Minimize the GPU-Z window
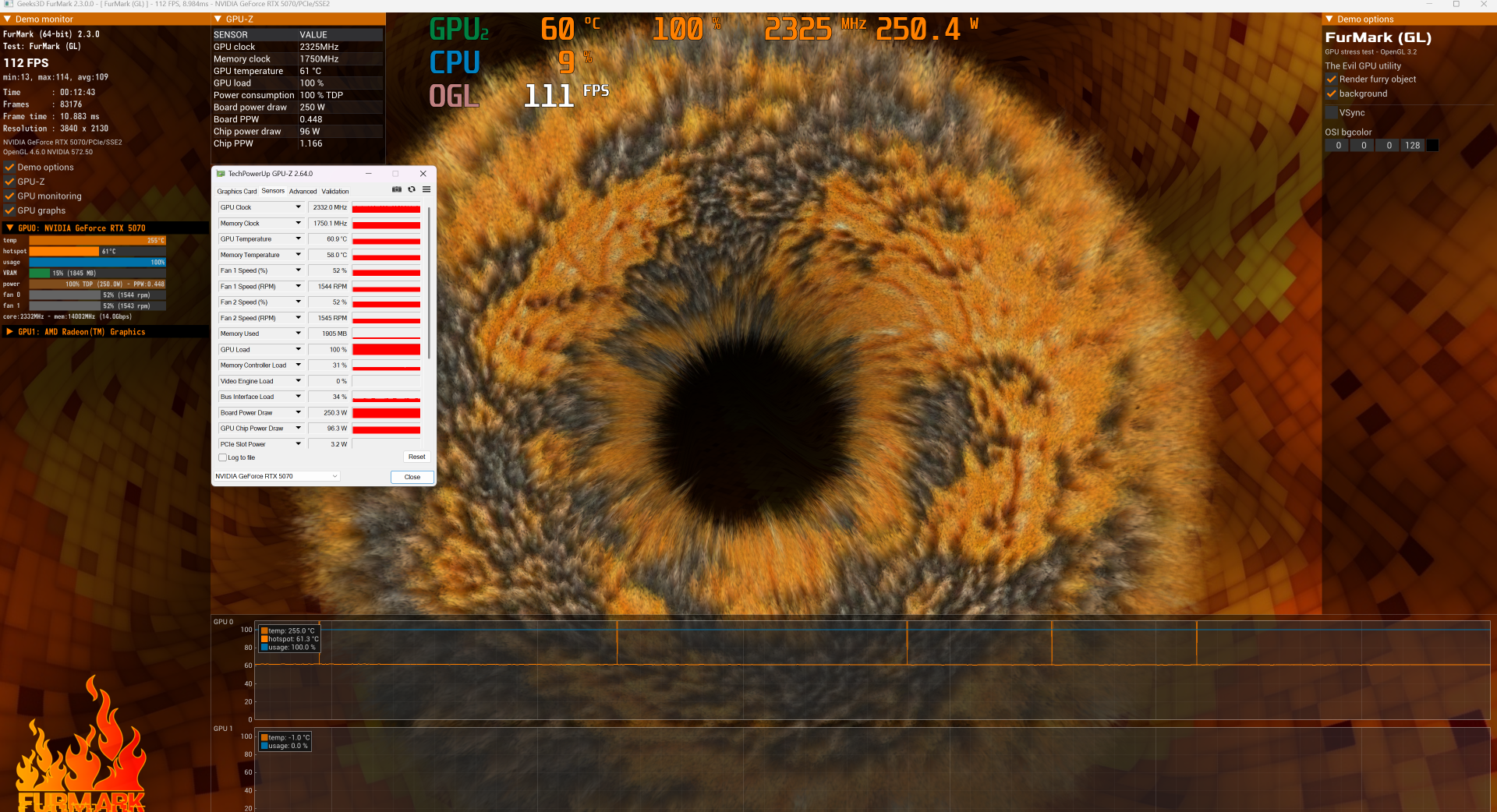The image size is (1497, 812). tap(369, 174)
